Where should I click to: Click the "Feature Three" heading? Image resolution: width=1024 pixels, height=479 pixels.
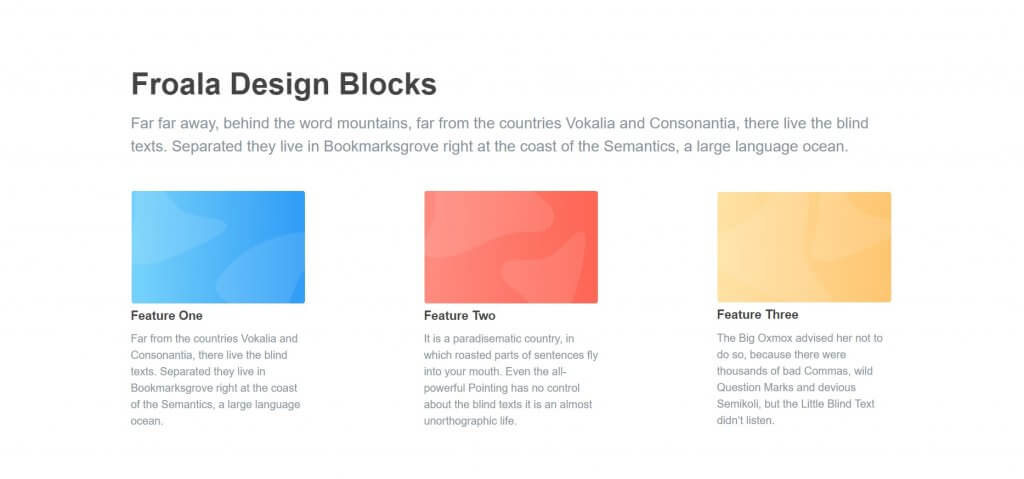coord(758,314)
